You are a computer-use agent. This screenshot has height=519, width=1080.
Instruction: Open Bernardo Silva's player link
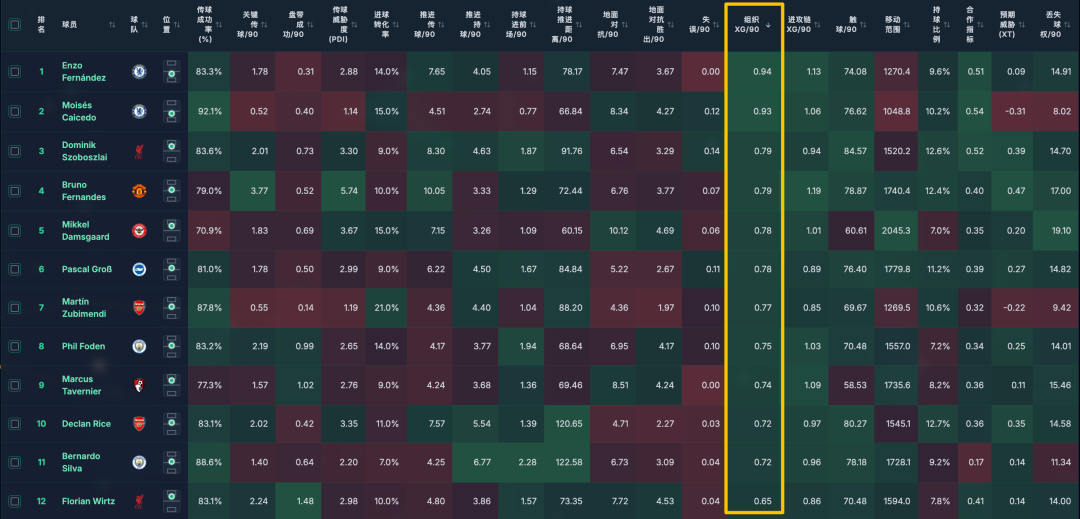click(79, 462)
